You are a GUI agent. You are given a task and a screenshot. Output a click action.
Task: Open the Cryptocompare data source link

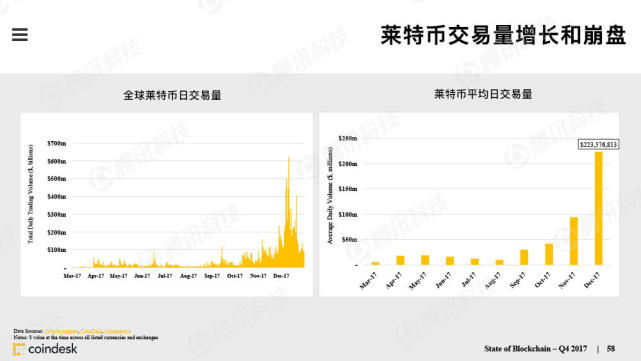click(x=61, y=331)
